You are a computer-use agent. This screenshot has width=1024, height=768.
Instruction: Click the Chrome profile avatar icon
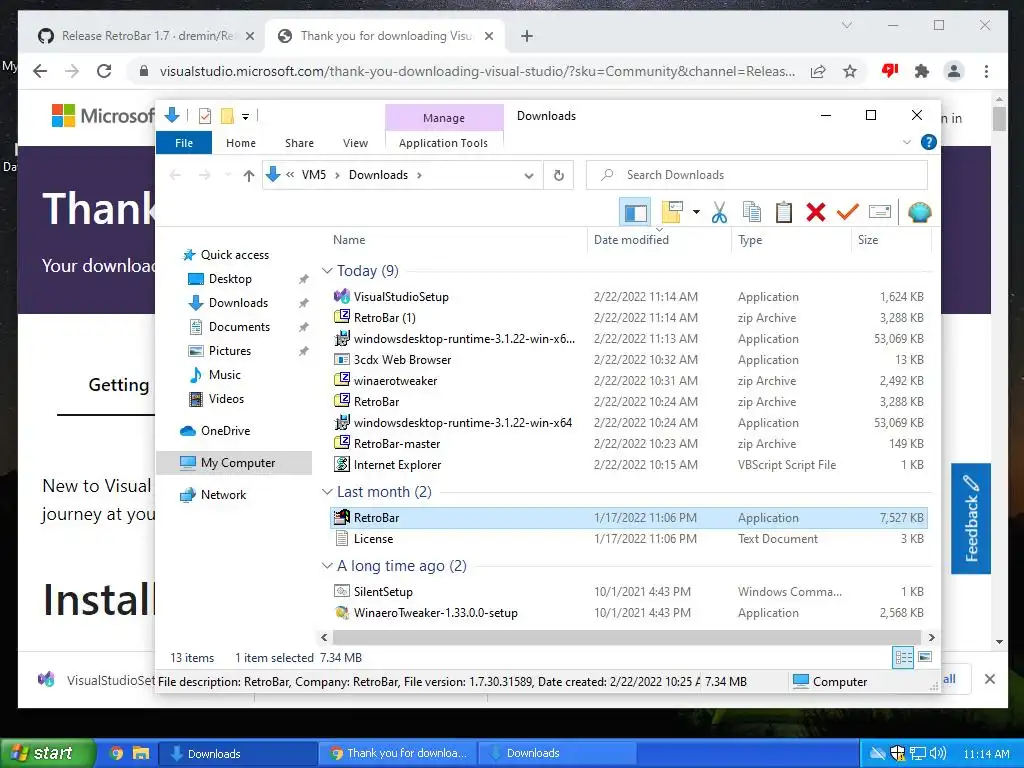tap(954, 71)
